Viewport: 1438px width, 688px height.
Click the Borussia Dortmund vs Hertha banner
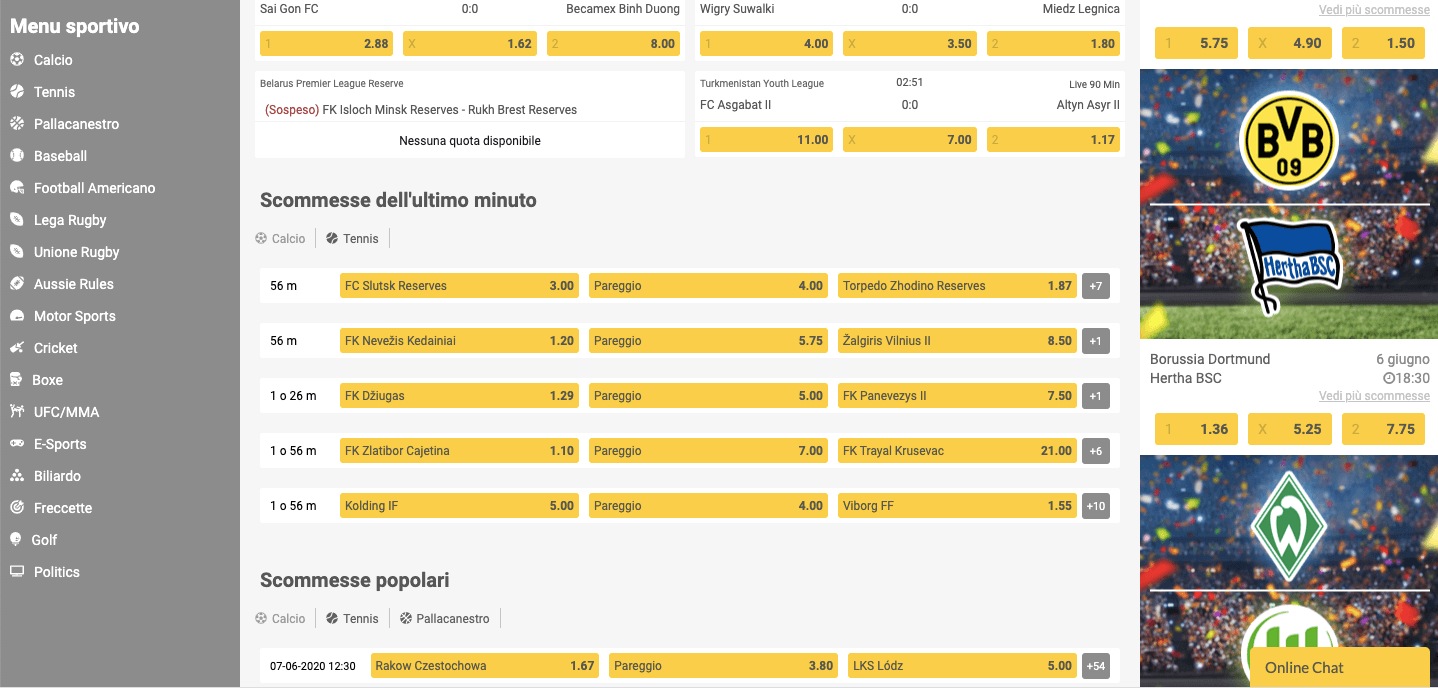click(x=1288, y=204)
